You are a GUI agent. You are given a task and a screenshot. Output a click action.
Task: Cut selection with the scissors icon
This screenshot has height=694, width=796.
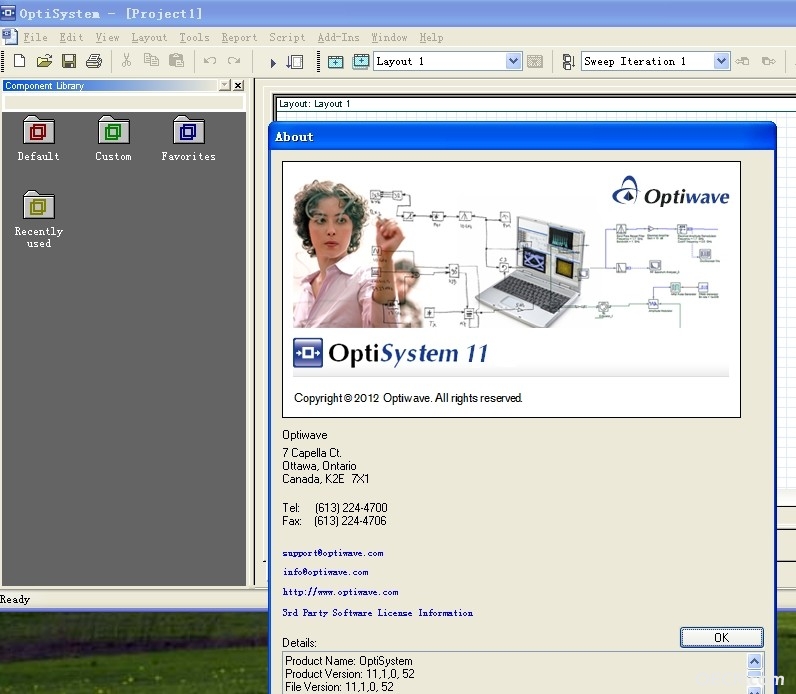(126, 61)
